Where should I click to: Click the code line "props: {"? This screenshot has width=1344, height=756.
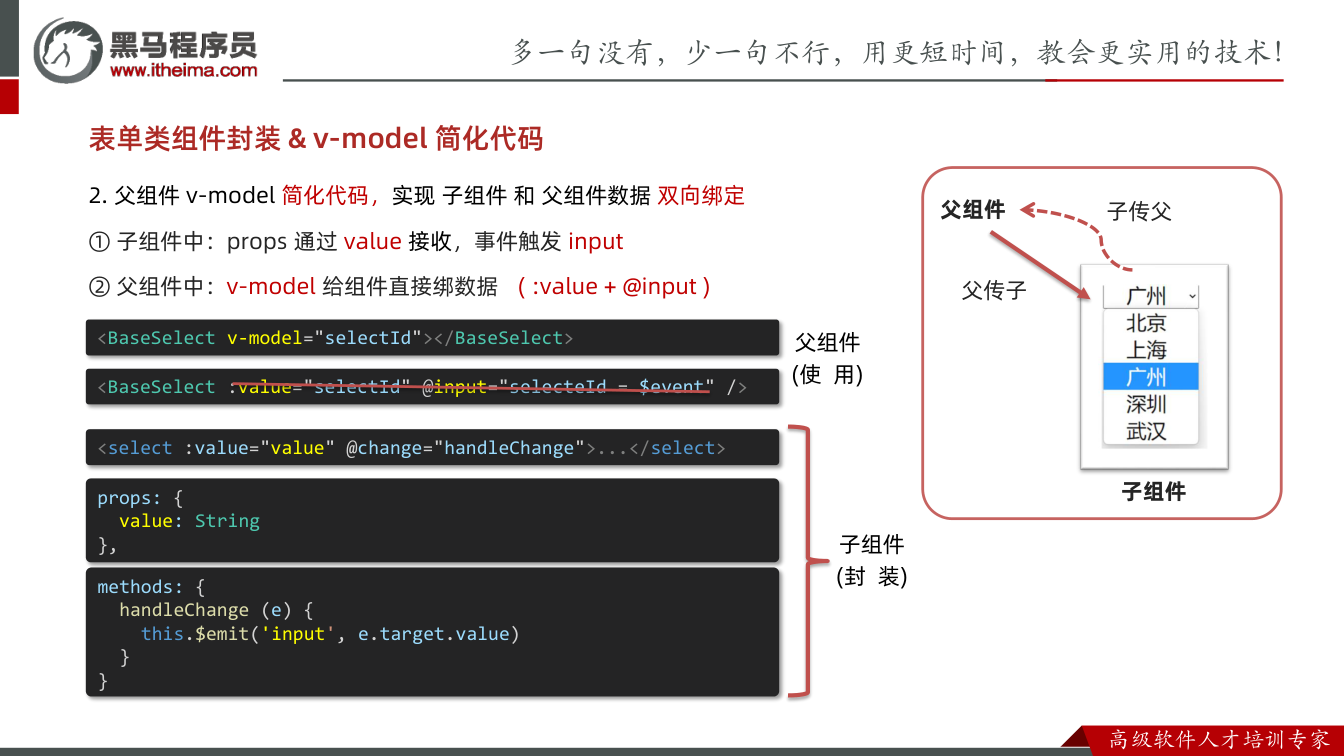(140, 497)
